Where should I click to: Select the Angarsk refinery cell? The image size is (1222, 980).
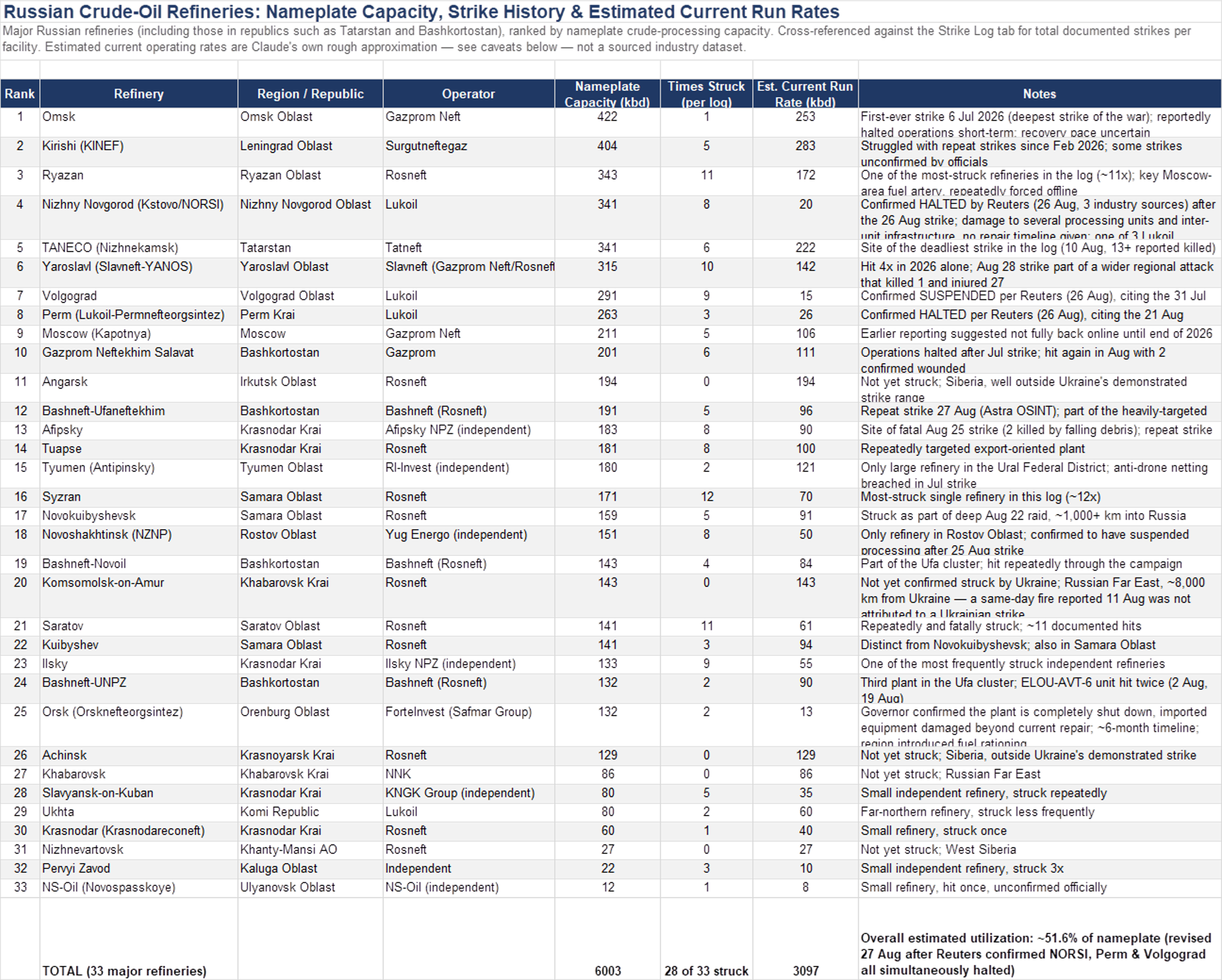[139, 388]
